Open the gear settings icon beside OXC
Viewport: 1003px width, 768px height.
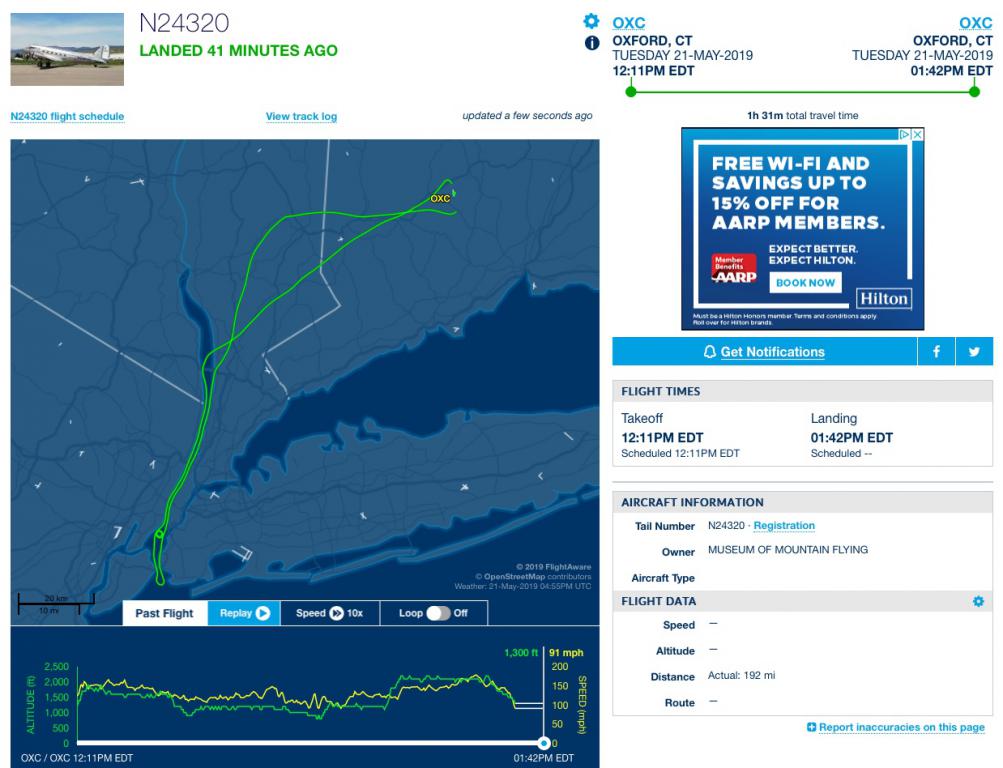[591, 21]
